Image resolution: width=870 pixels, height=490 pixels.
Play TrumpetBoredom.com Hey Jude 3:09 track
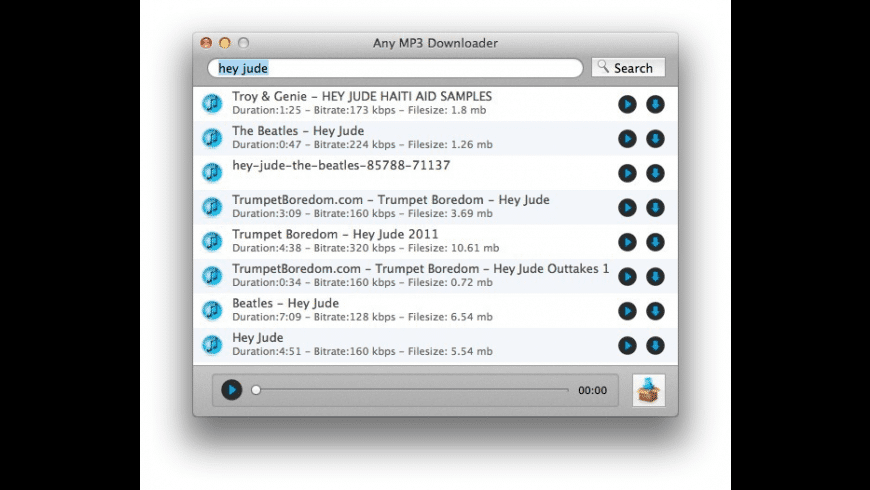[x=627, y=208]
